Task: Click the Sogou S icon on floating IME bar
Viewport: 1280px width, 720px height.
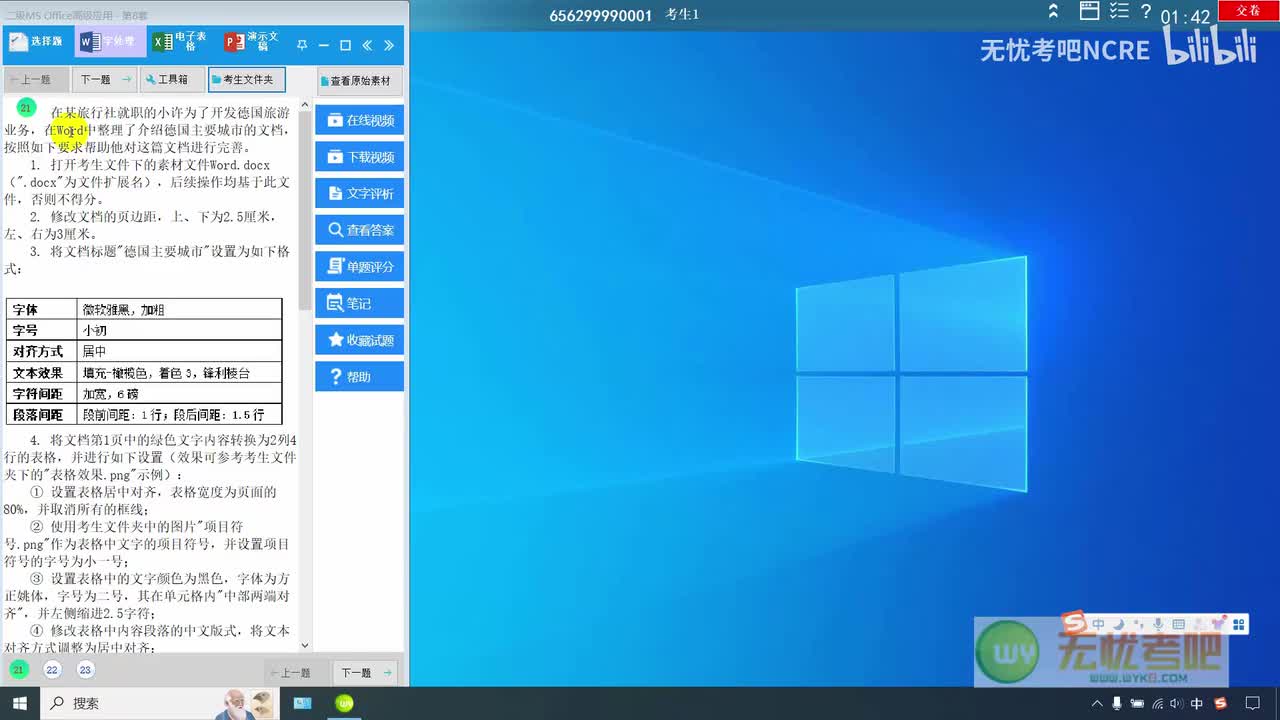Action: (x=1074, y=624)
